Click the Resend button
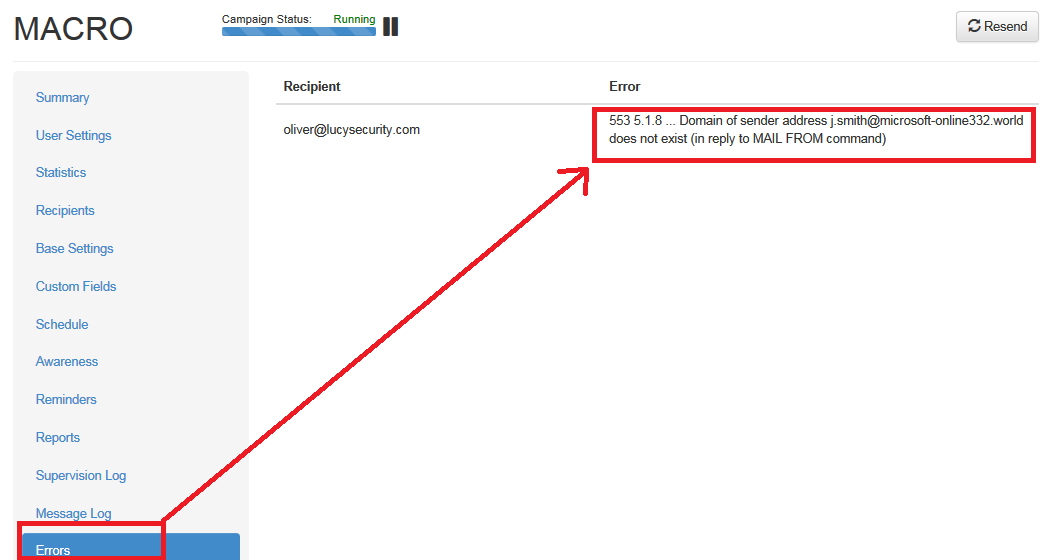 997,26
